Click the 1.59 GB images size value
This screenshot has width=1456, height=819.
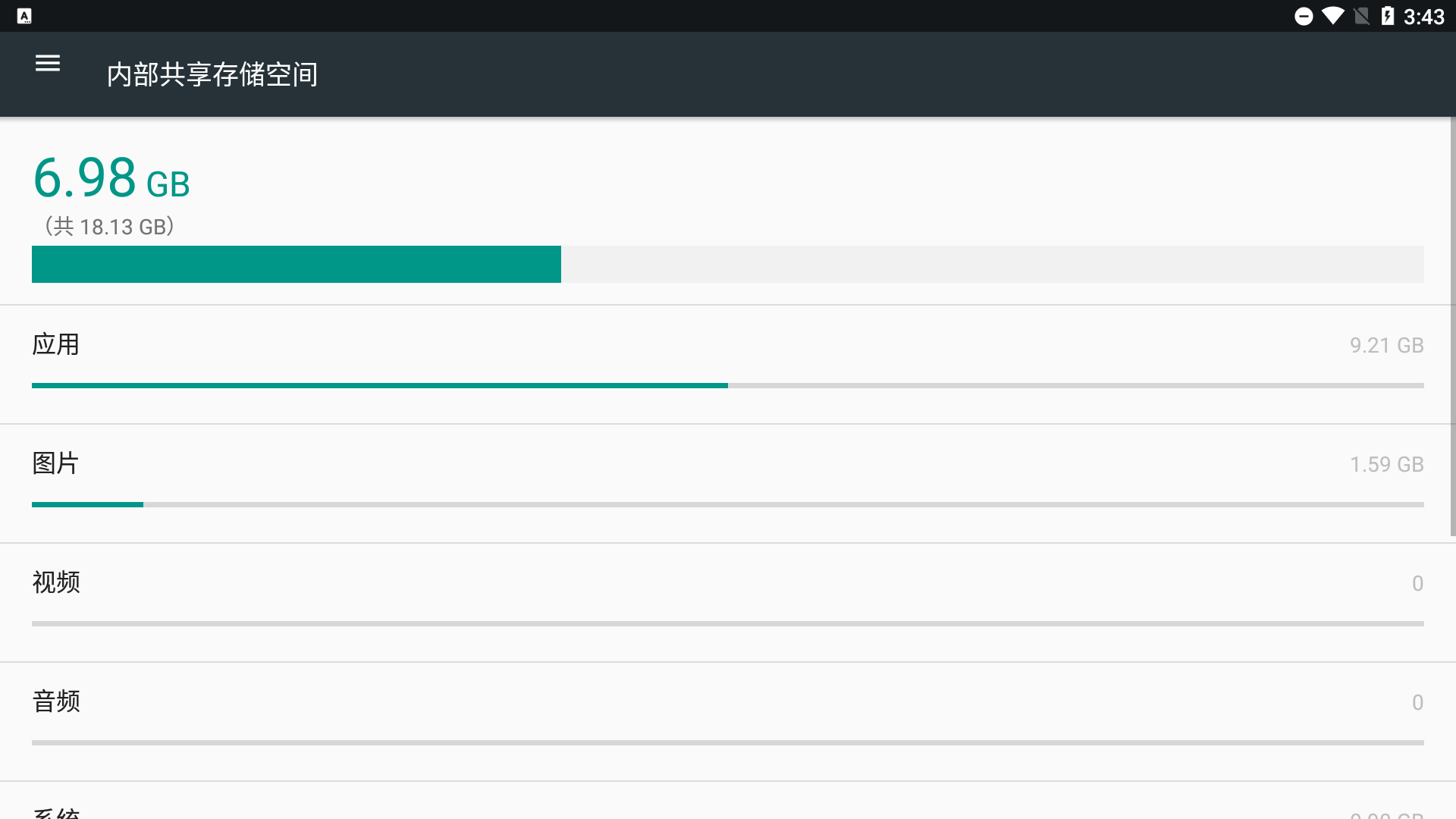click(1386, 465)
